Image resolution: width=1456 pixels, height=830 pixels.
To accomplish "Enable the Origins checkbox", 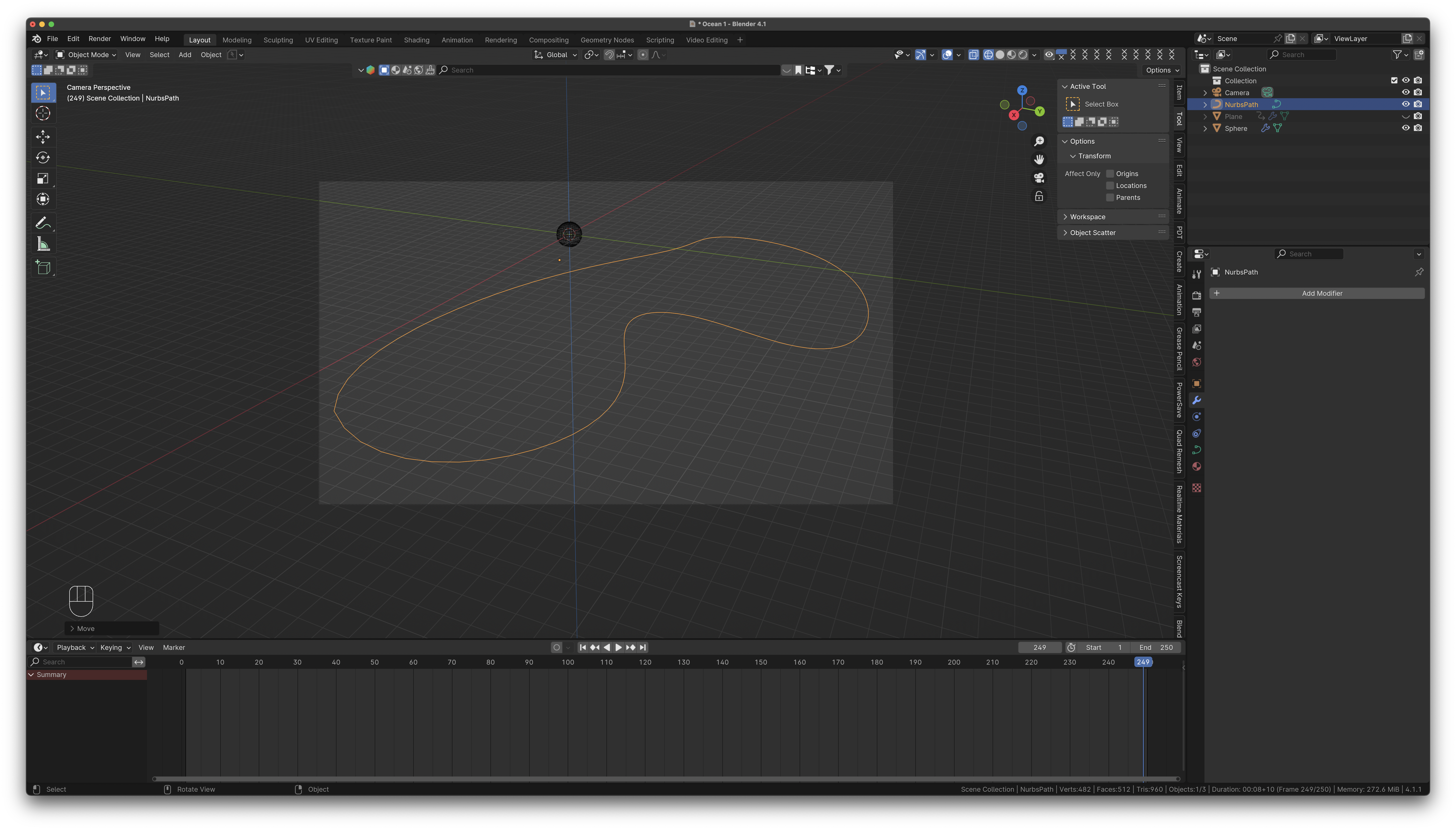I will (1110, 174).
